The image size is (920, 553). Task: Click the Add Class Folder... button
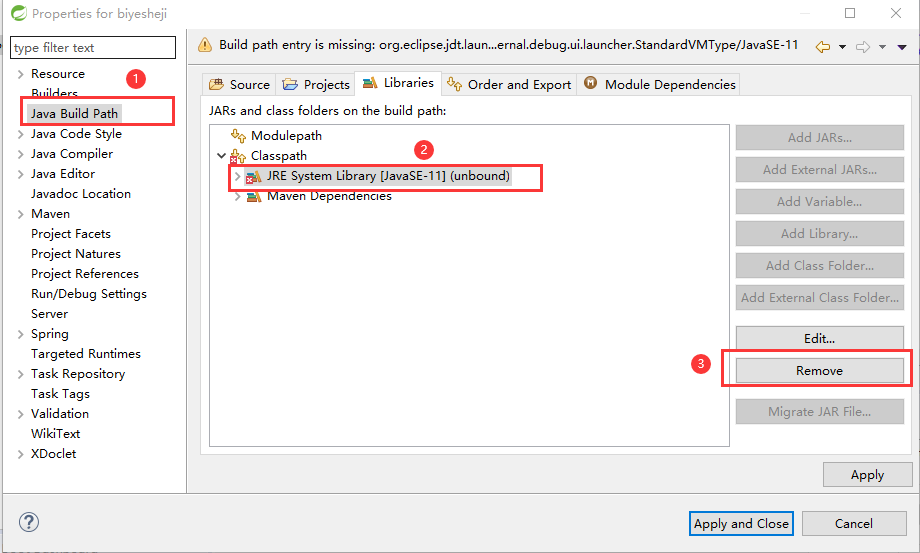[820, 266]
